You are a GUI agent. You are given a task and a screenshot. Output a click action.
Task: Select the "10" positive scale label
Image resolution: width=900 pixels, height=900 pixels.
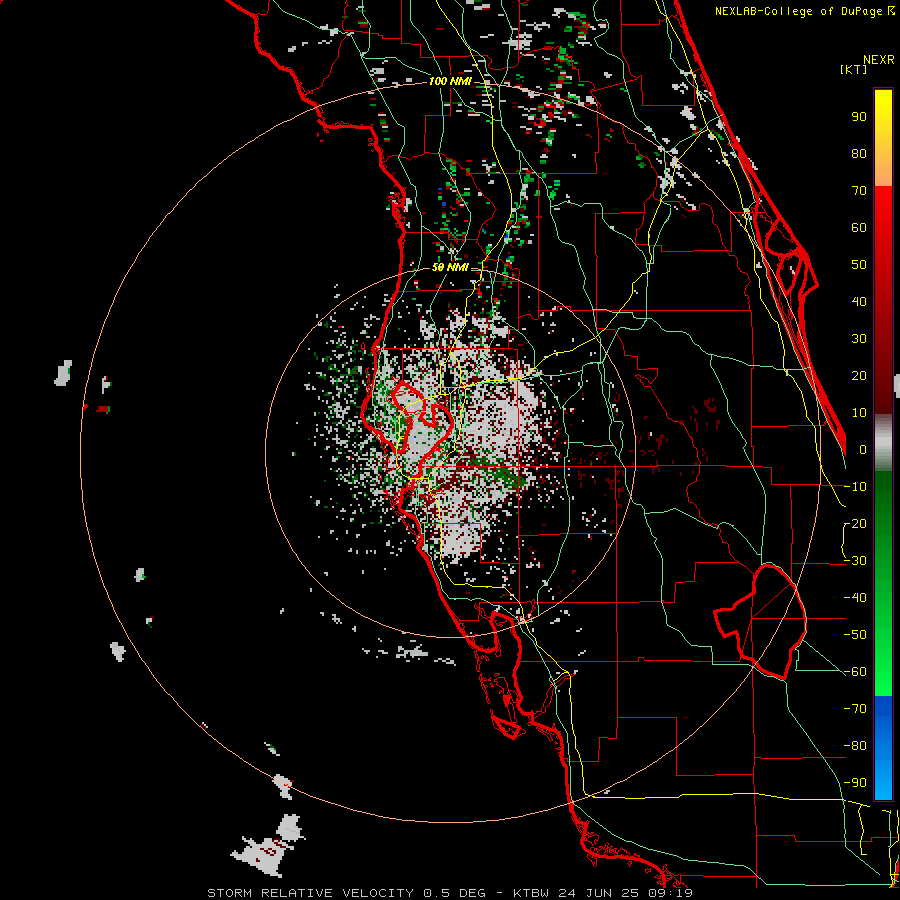(859, 413)
